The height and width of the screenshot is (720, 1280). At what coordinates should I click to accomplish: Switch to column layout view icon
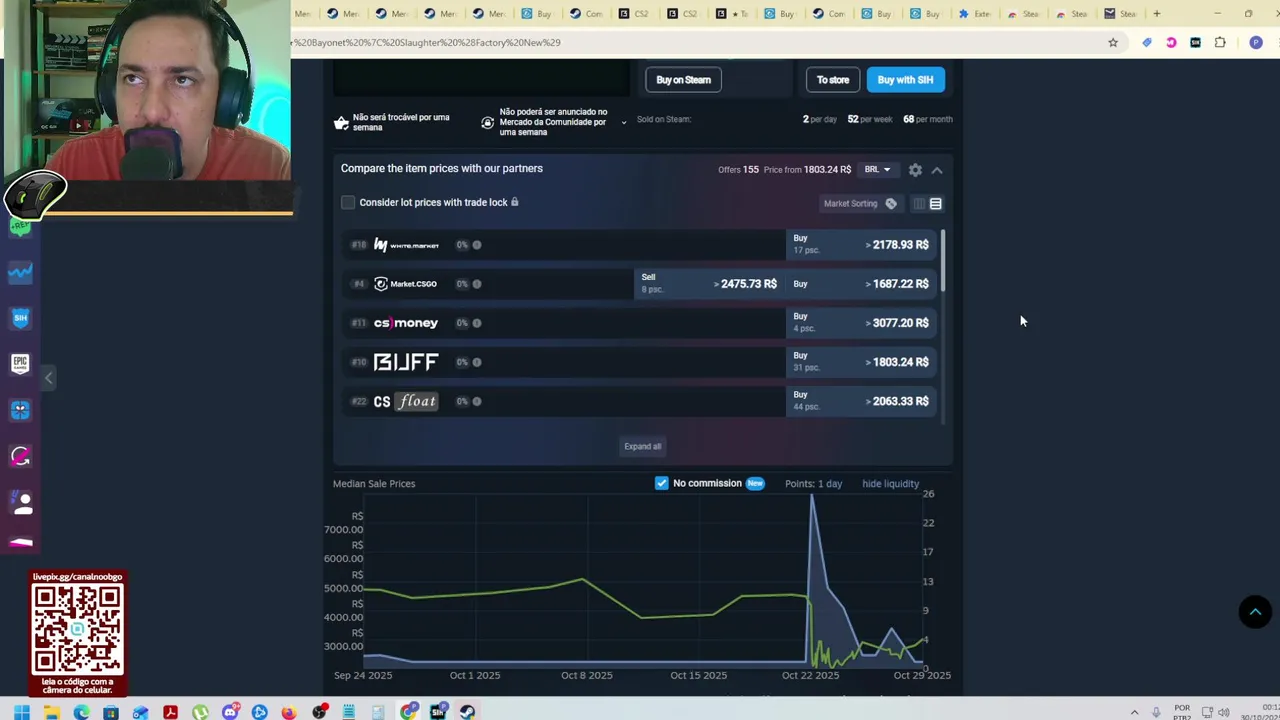click(919, 204)
